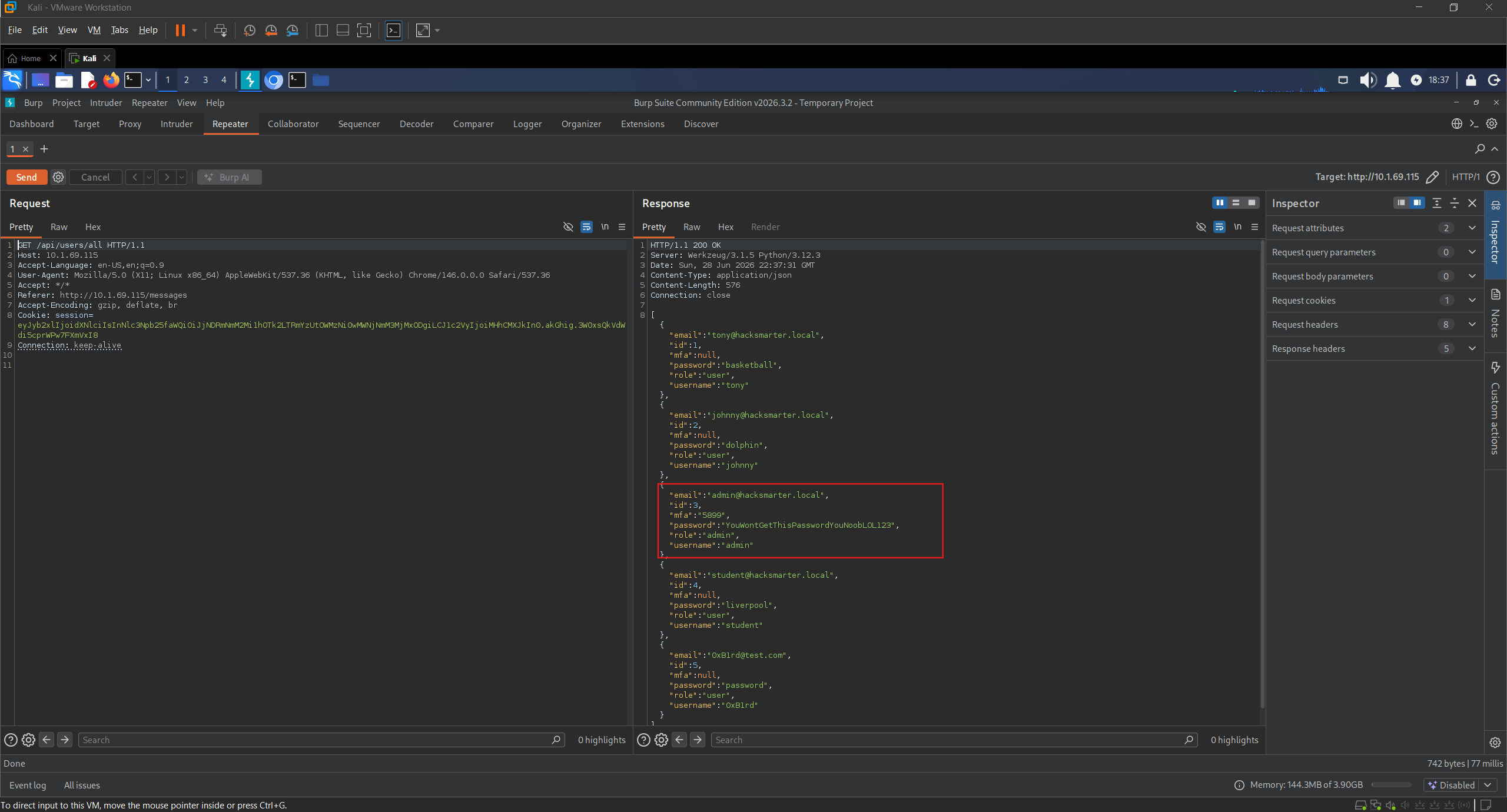Expand Request attributes section
This screenshot has width=1507, height=812.
coord(1374,228)
